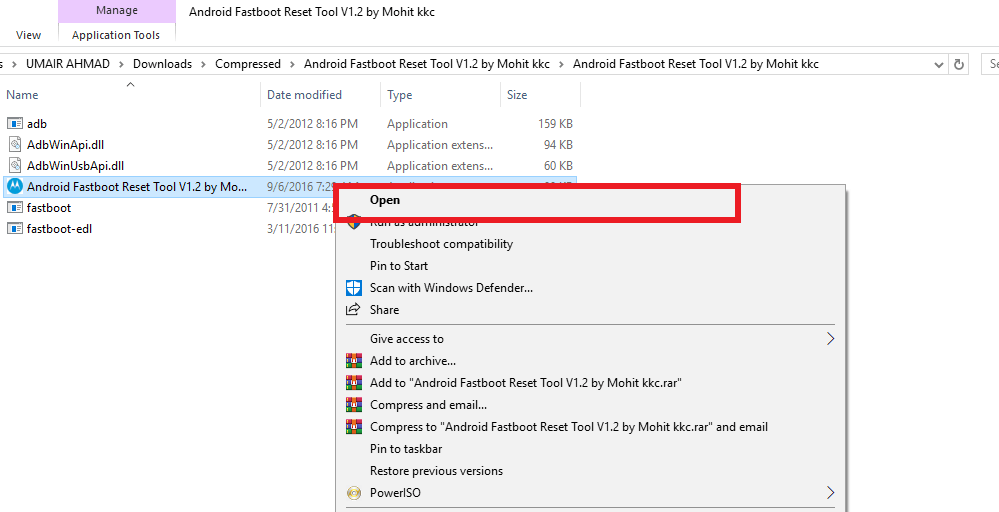999x512 pixels.
Task: Expand the Give access to submenu arrow
Action: pyautogui.click(x=830, y=338)
